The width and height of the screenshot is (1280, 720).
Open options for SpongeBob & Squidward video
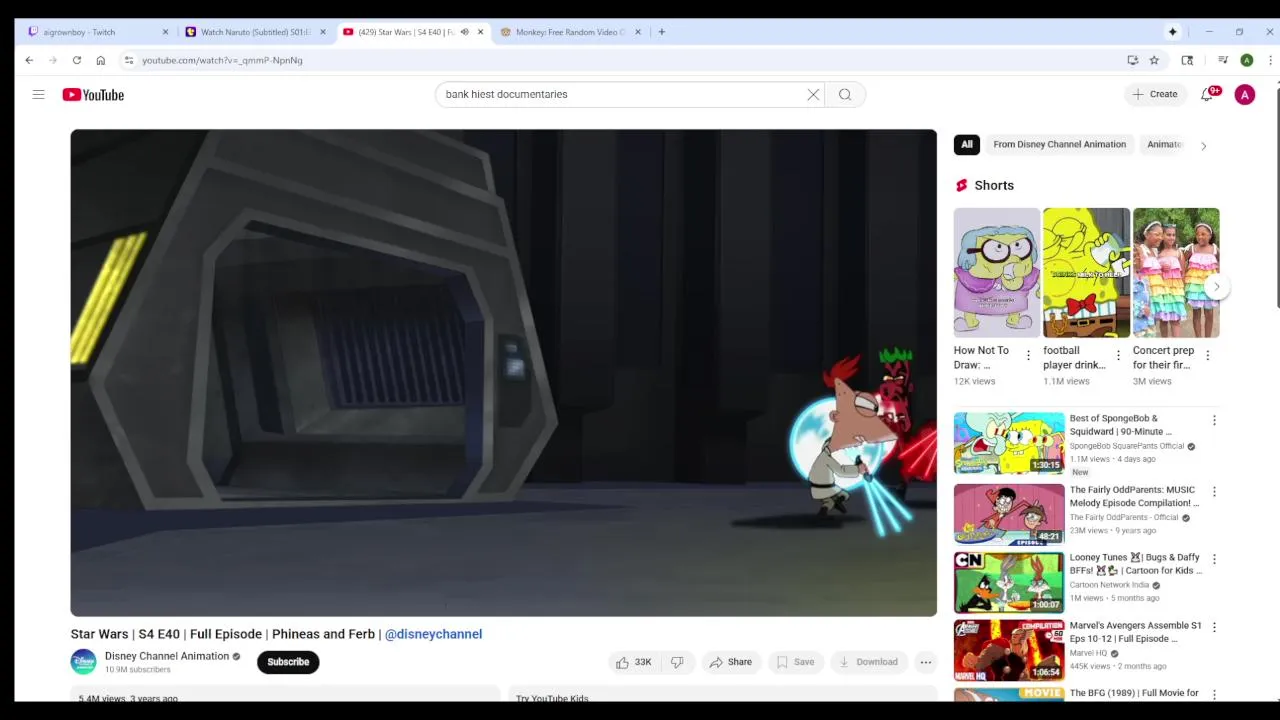[1214, 421]
